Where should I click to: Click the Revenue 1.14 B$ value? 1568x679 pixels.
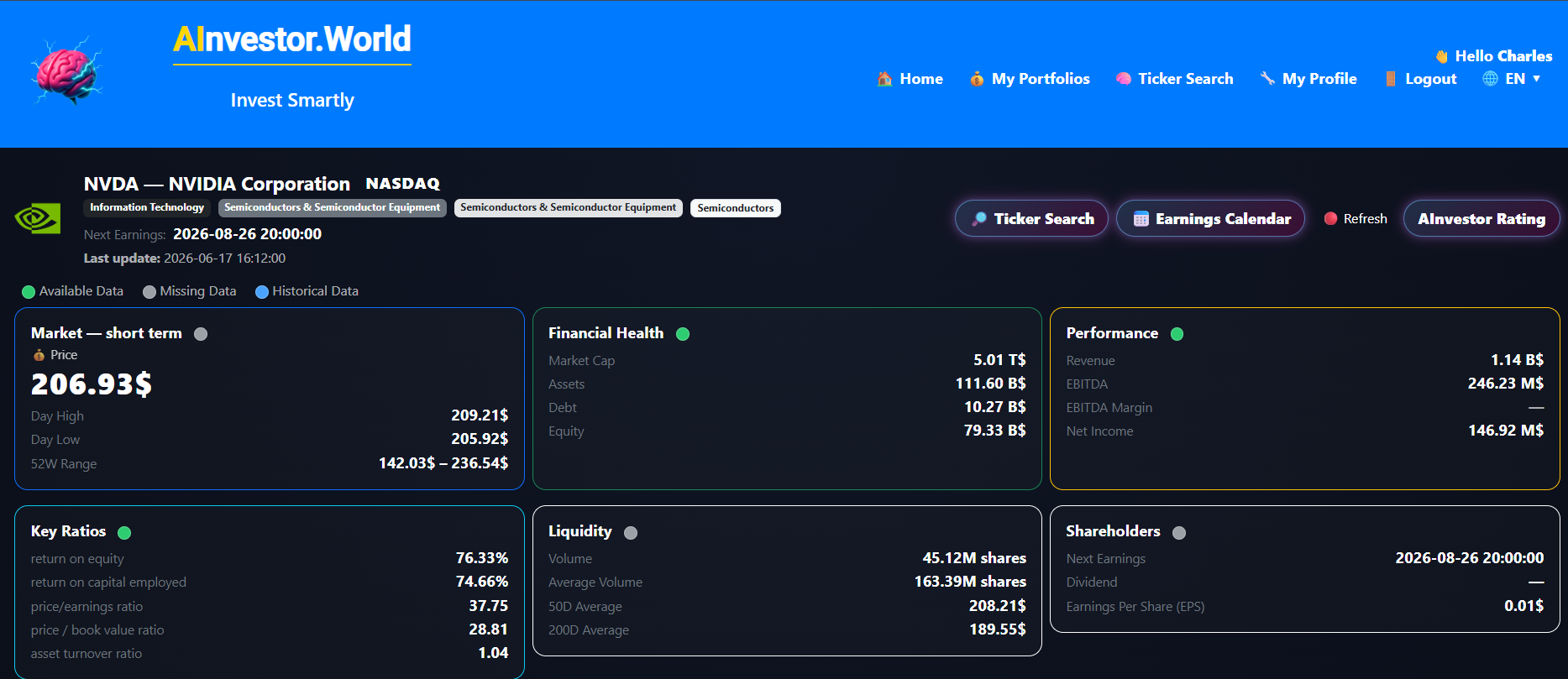click(x=1517, y=360)
